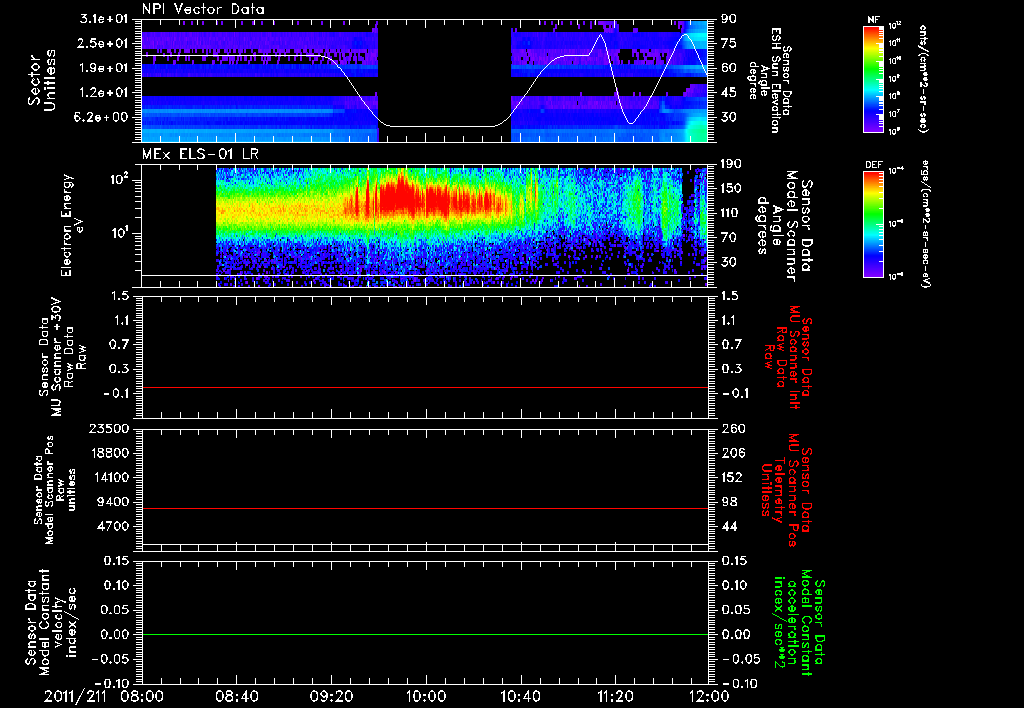The height and width of the screenshot is (708, 1024).
Task: Click the 11:20 time axis label
Action: pos(615,696)
